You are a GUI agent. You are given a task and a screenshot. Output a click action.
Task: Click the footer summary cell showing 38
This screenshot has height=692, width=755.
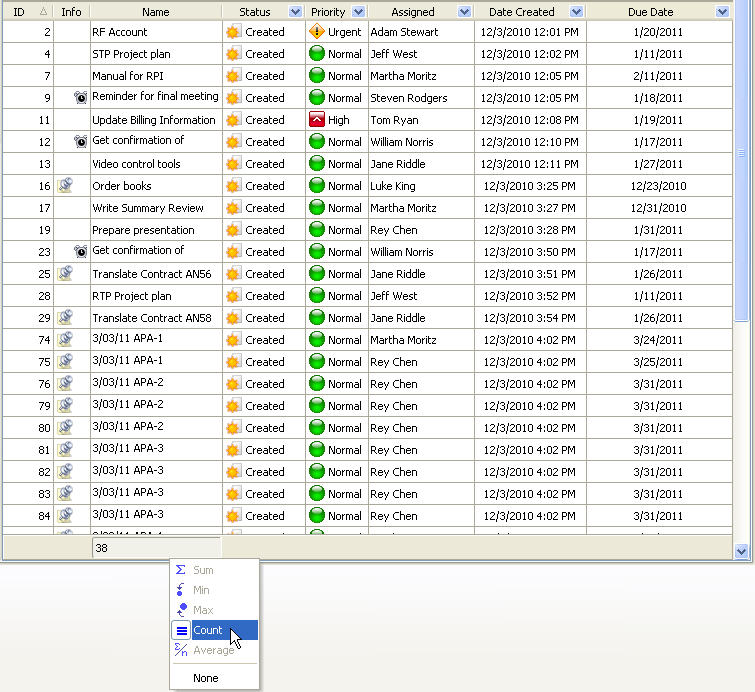155,548
